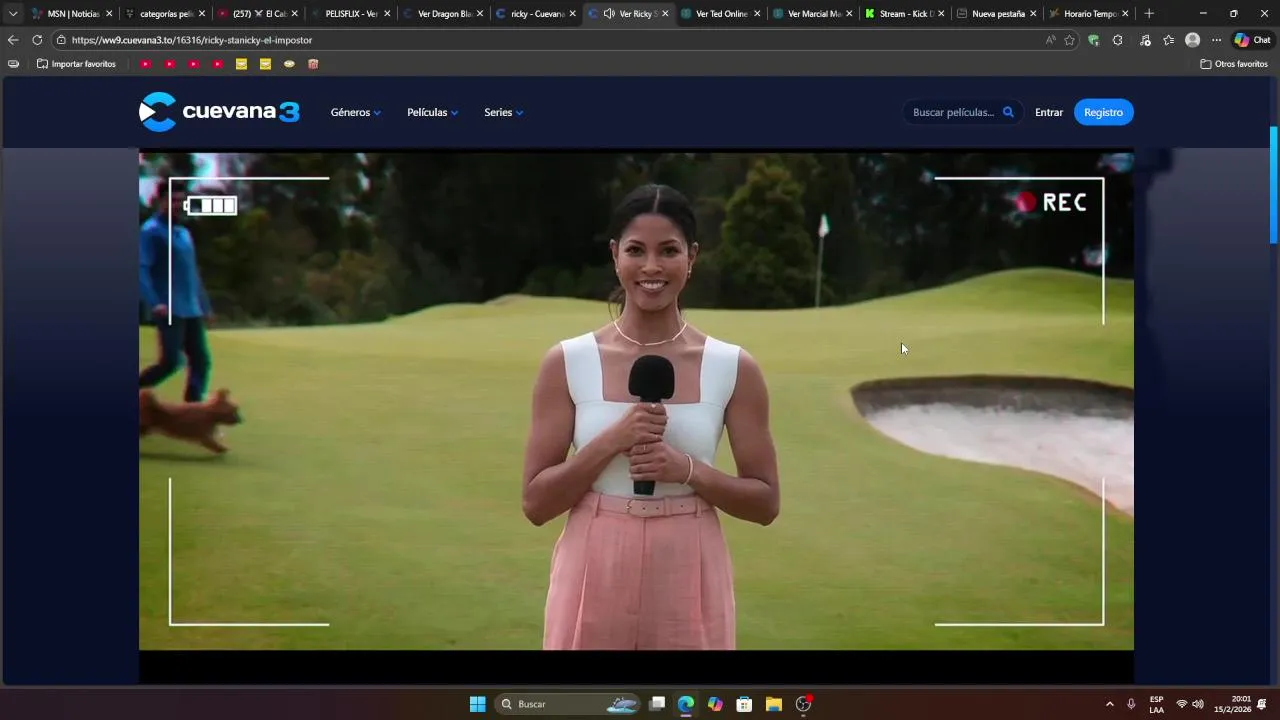Open the media control music note icon
Image resolution: width=1280 pixels, height=720 pixels.
(1145, 40)
